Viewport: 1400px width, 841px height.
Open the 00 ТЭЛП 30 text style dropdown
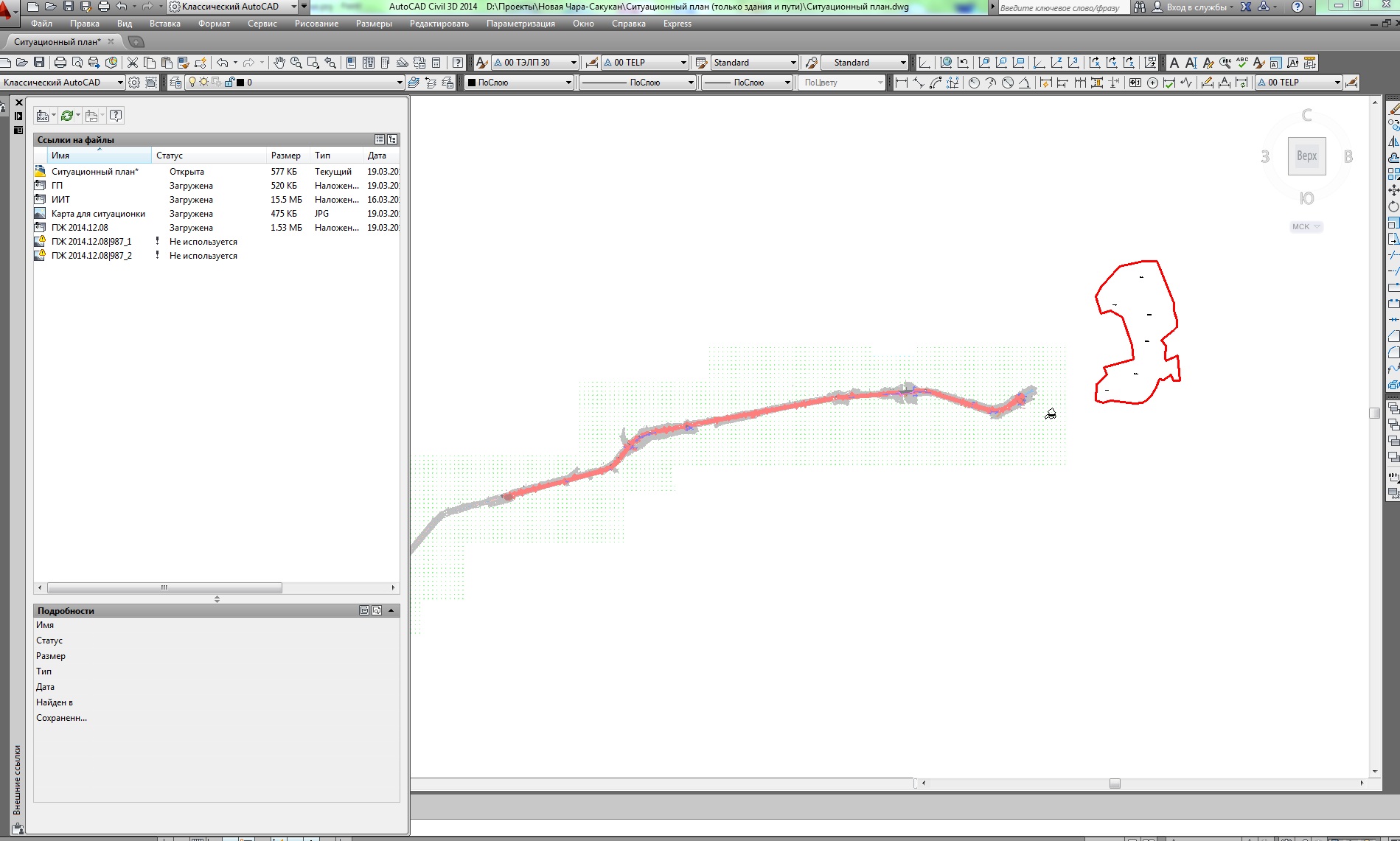click(574, 63)
